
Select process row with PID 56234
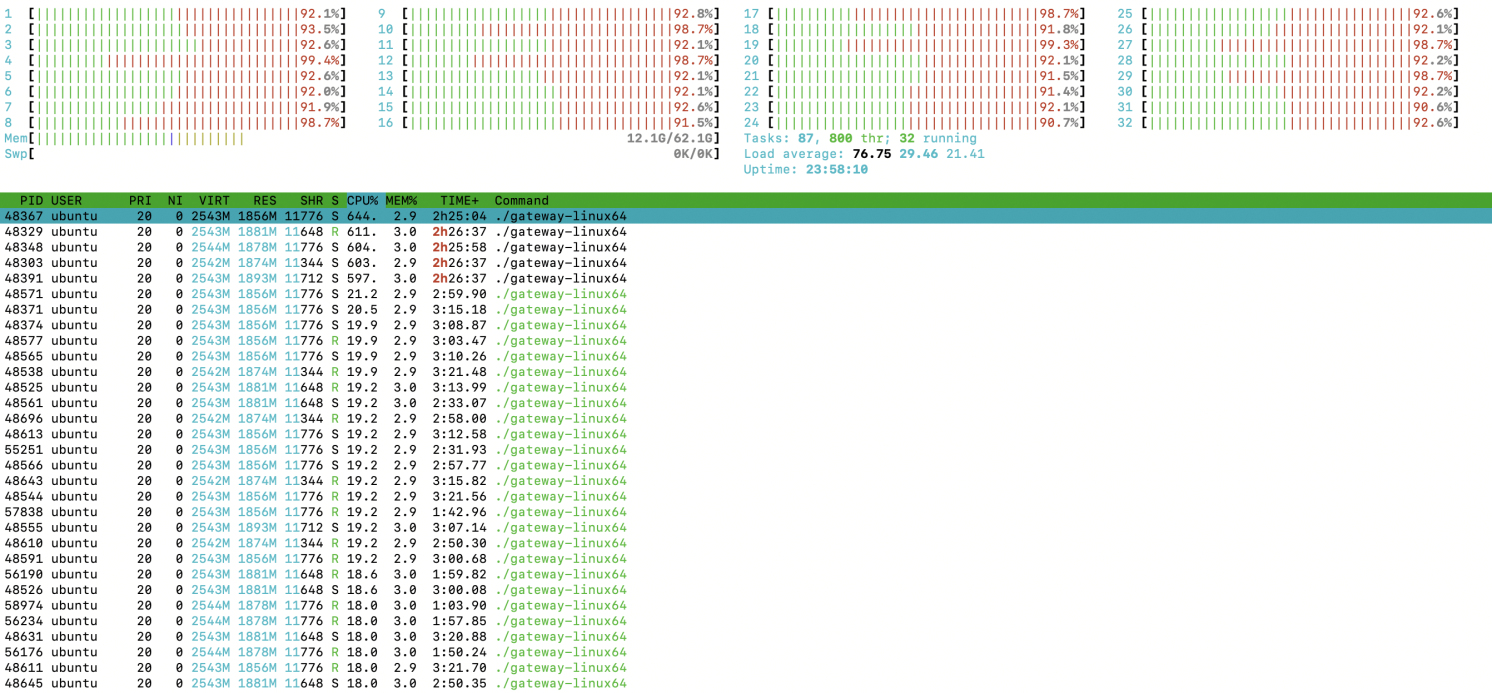click(x=746, y=621)
